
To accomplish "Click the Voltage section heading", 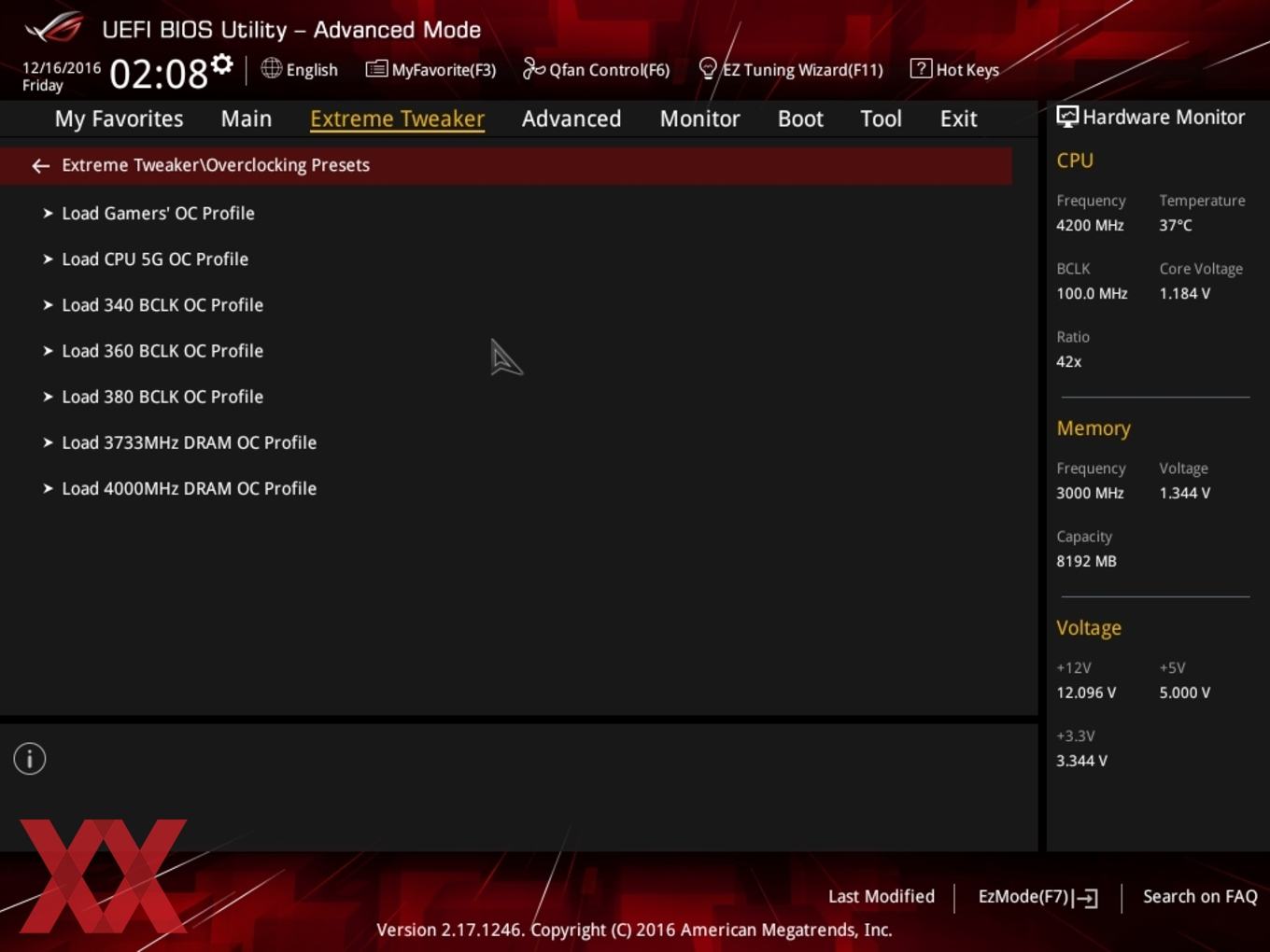I will [1089, 628].
